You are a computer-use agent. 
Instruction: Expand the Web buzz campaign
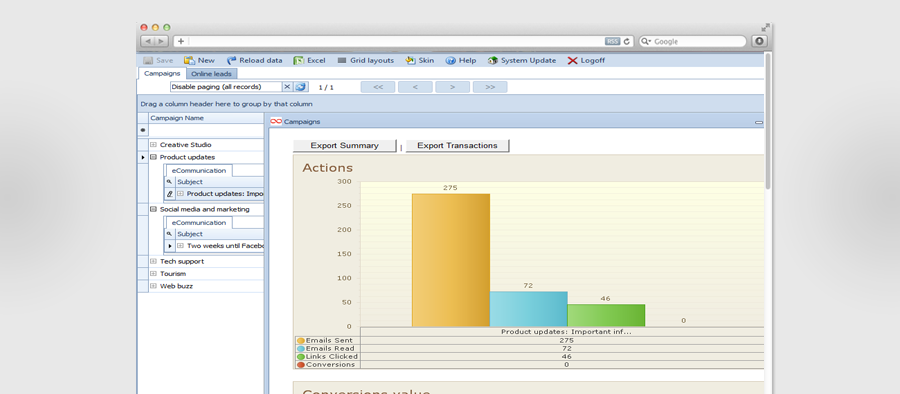153,285
